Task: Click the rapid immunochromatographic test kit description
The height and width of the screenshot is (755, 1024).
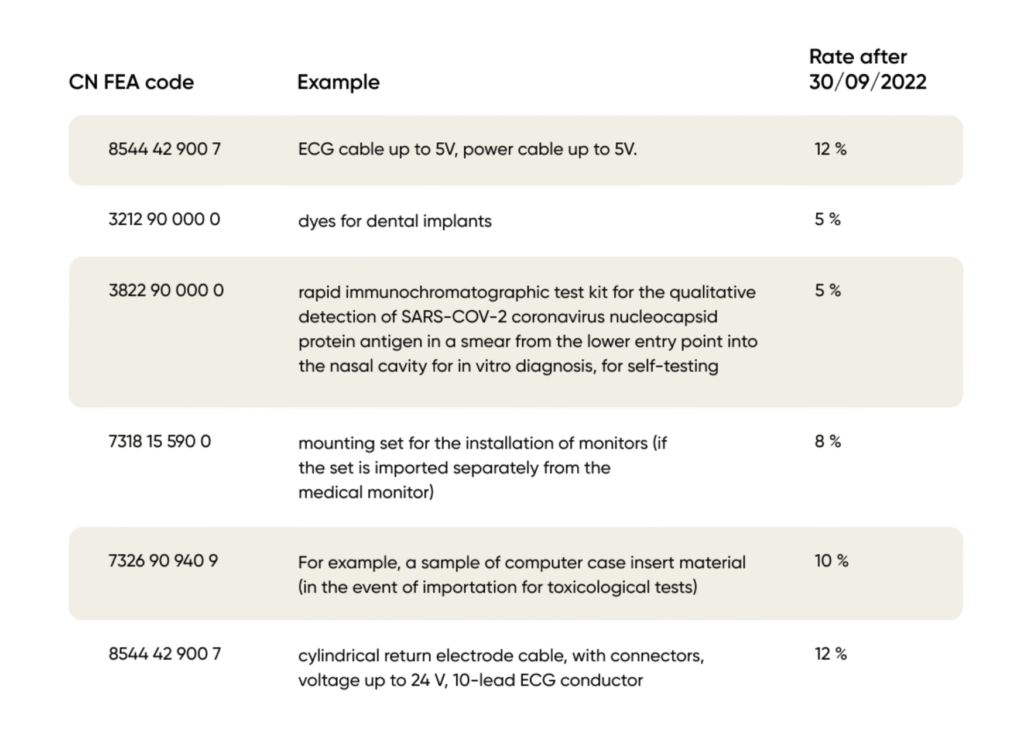Action: tap(527, 329)
